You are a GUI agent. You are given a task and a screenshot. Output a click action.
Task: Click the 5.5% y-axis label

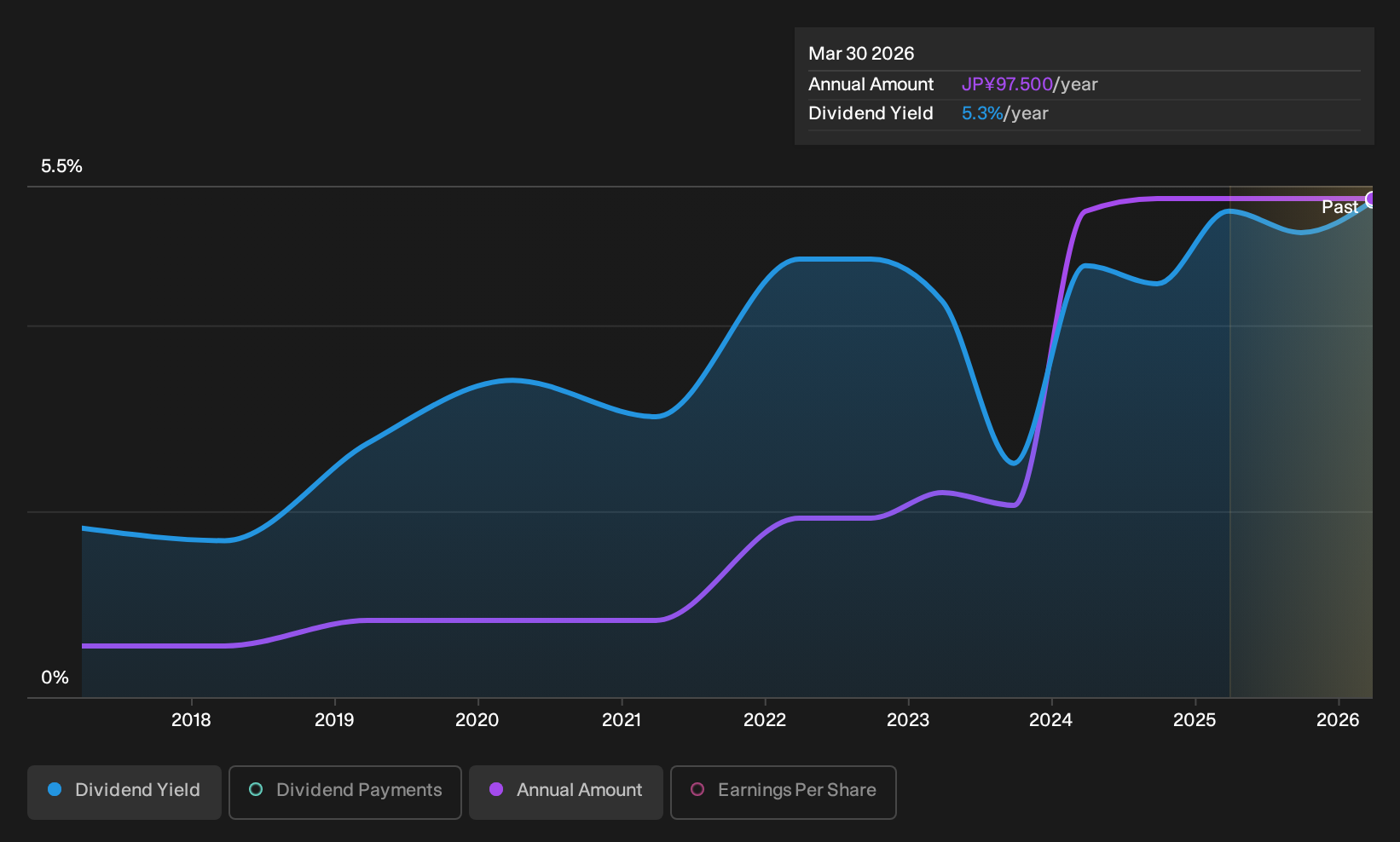tap(61, 166)
